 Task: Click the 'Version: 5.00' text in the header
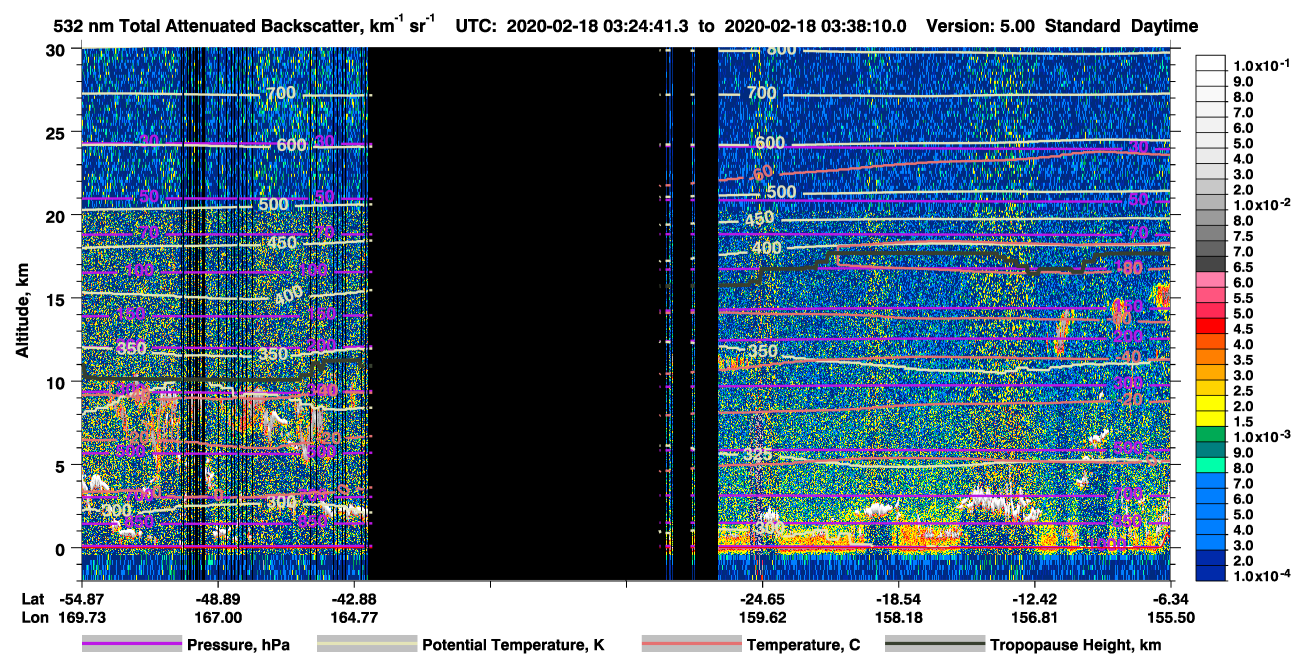pyautogui.click(x=982, y=26)
